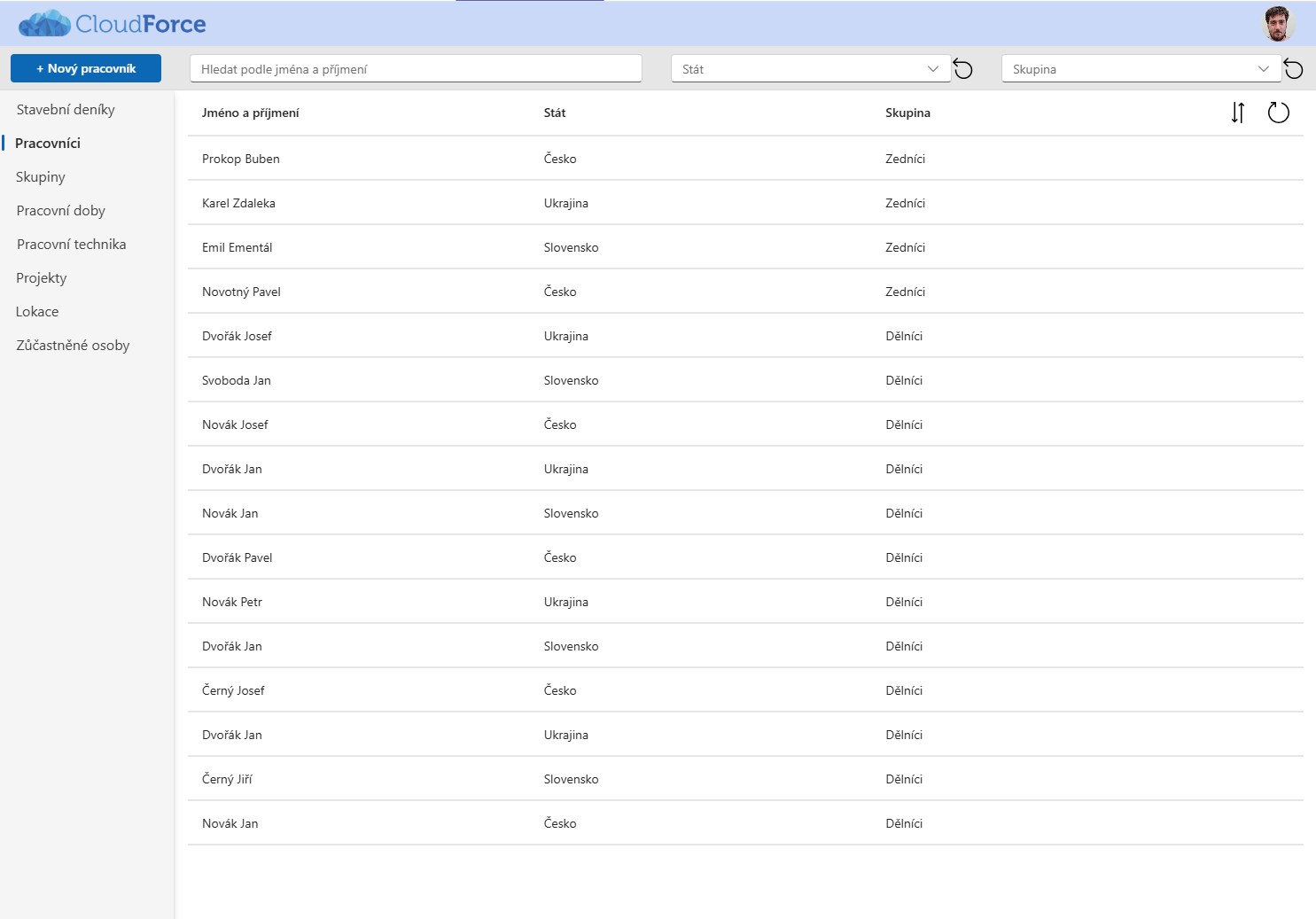Expand the Stát dropdown

[x=811, y=69]
